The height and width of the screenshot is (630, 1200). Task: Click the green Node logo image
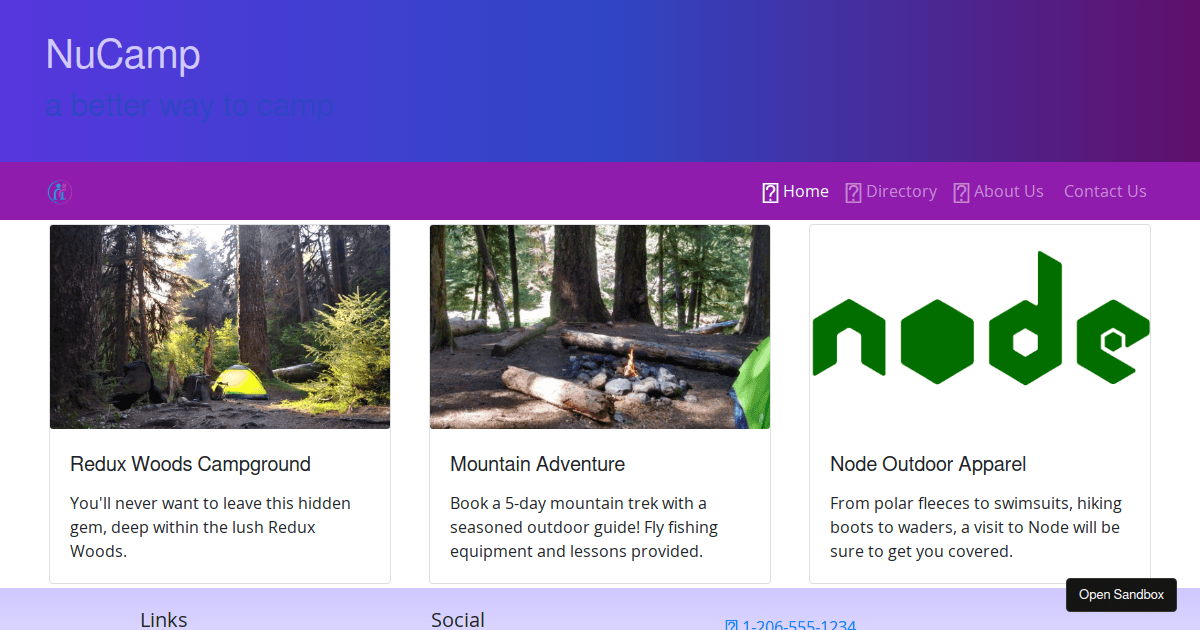point(980,327)
